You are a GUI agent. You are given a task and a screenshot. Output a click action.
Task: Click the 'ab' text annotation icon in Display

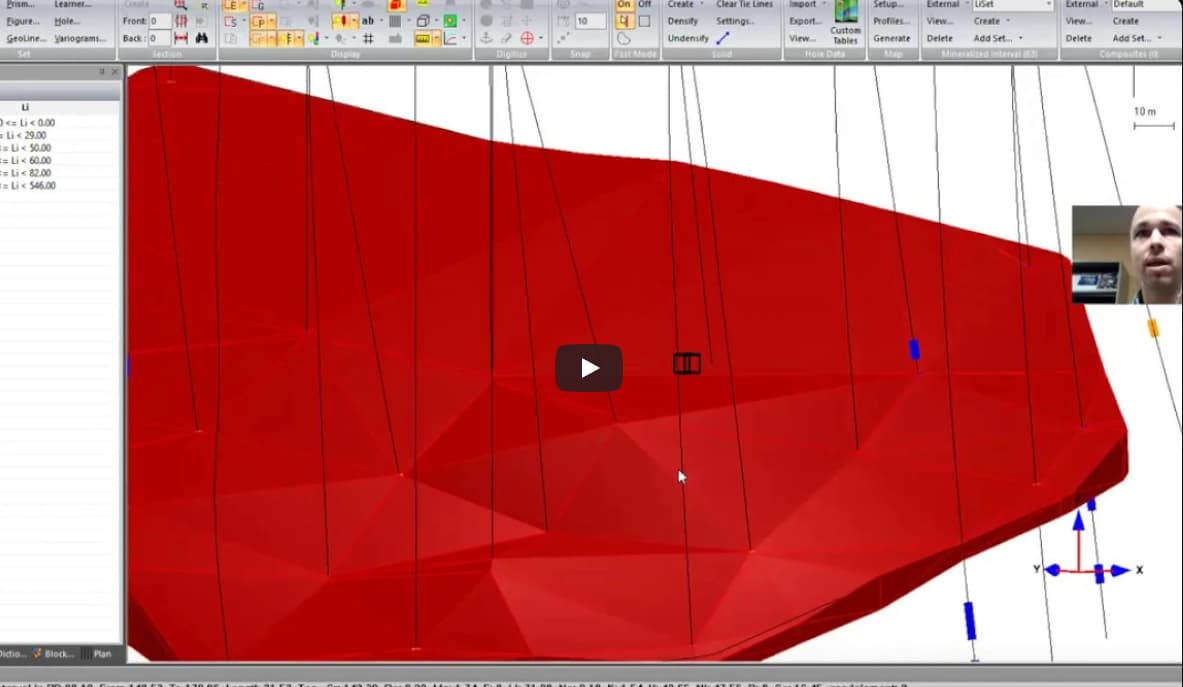point(368,21)
